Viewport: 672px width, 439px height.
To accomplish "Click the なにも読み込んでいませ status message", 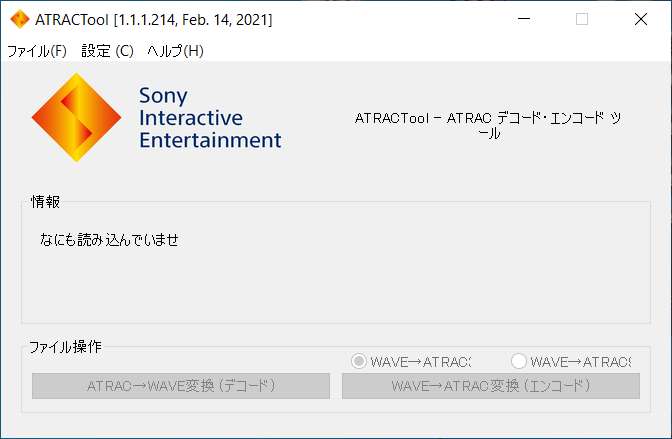I will click(102, 240).
